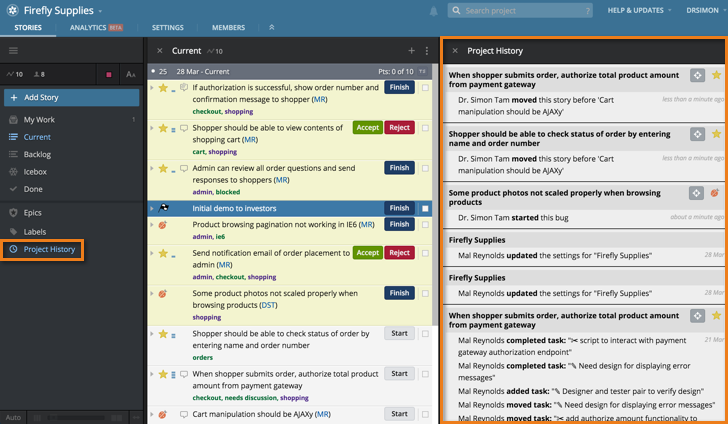Close the Project History panel

455,51
